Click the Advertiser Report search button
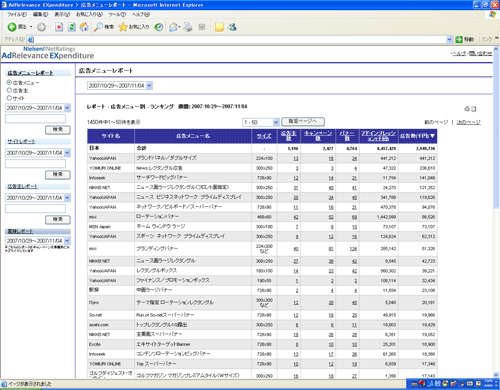500x390 pixels. click(x=58, y=219)
